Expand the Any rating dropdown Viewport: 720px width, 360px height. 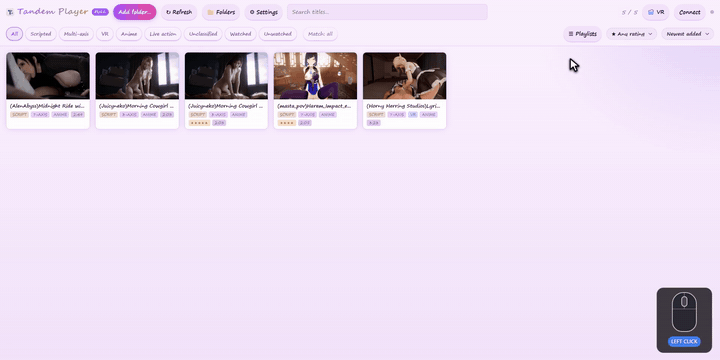coord(631,34)
